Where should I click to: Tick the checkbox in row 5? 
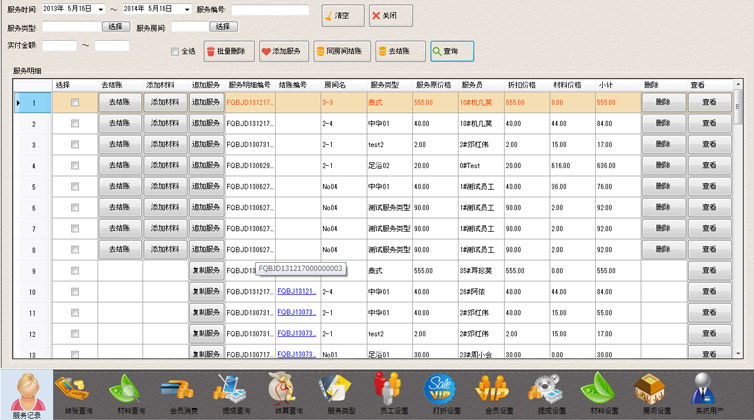coord(75,187)
